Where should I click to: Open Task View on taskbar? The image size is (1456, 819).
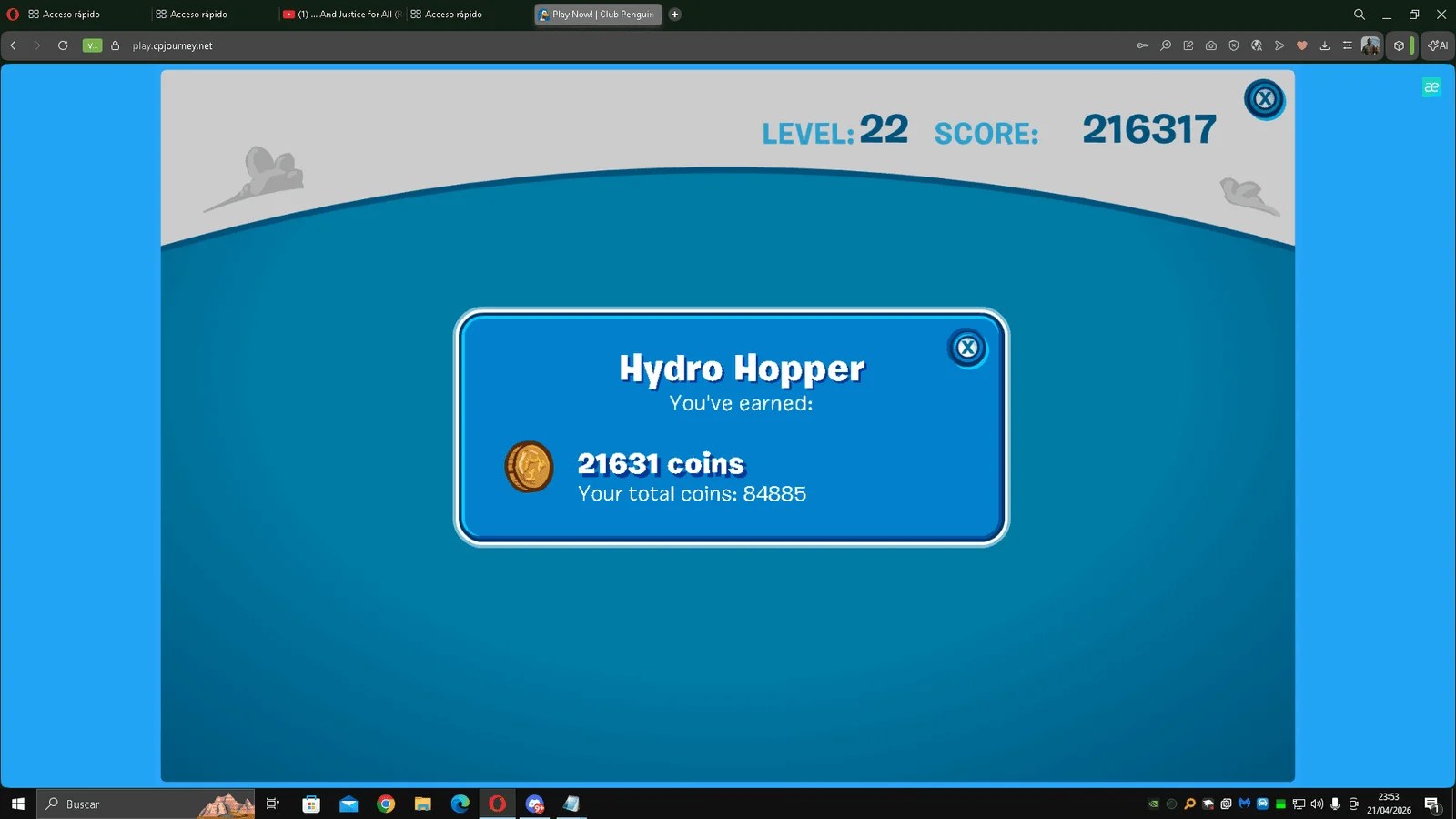point(272,804)
